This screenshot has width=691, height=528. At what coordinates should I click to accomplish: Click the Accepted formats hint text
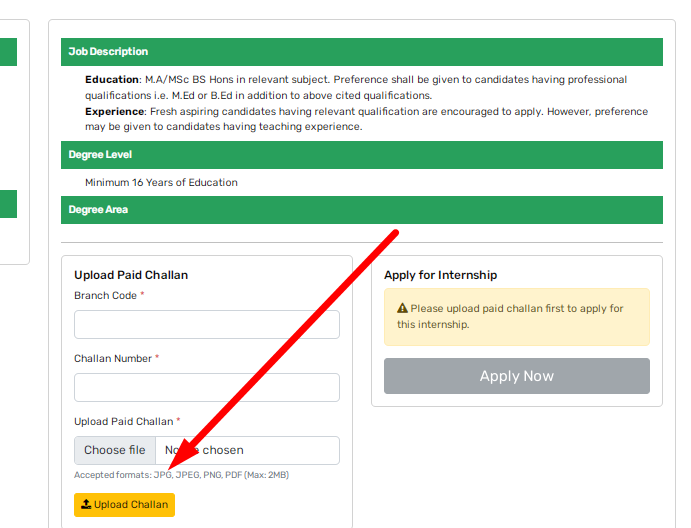(x=181, y=475)
